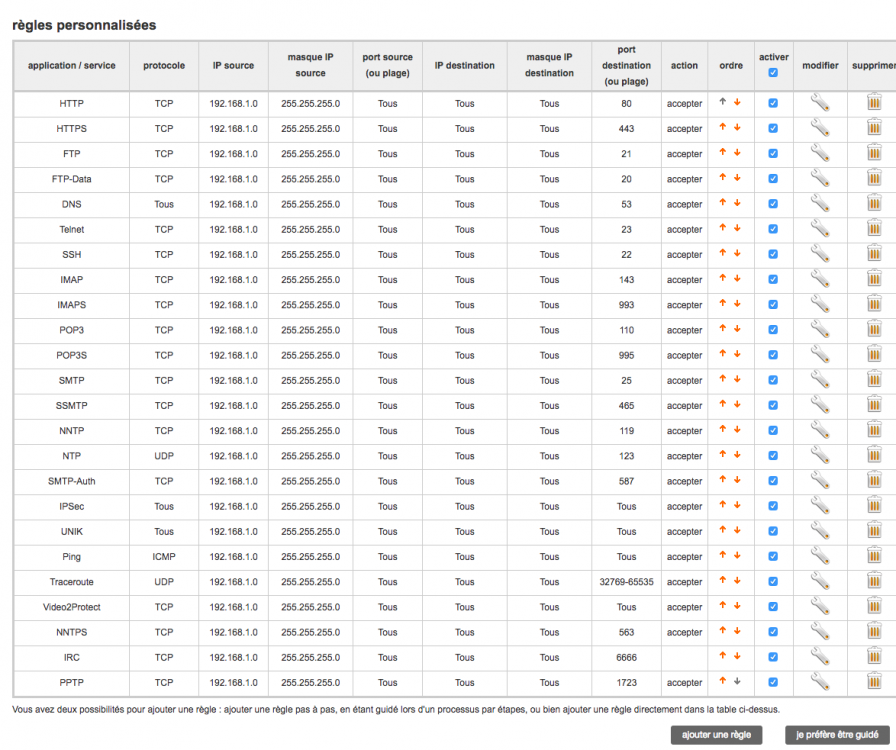The height and width of the screenshot is (750, 896).
Task: Click the wrench icon for the HTTP rule
Action: point(820,102)
